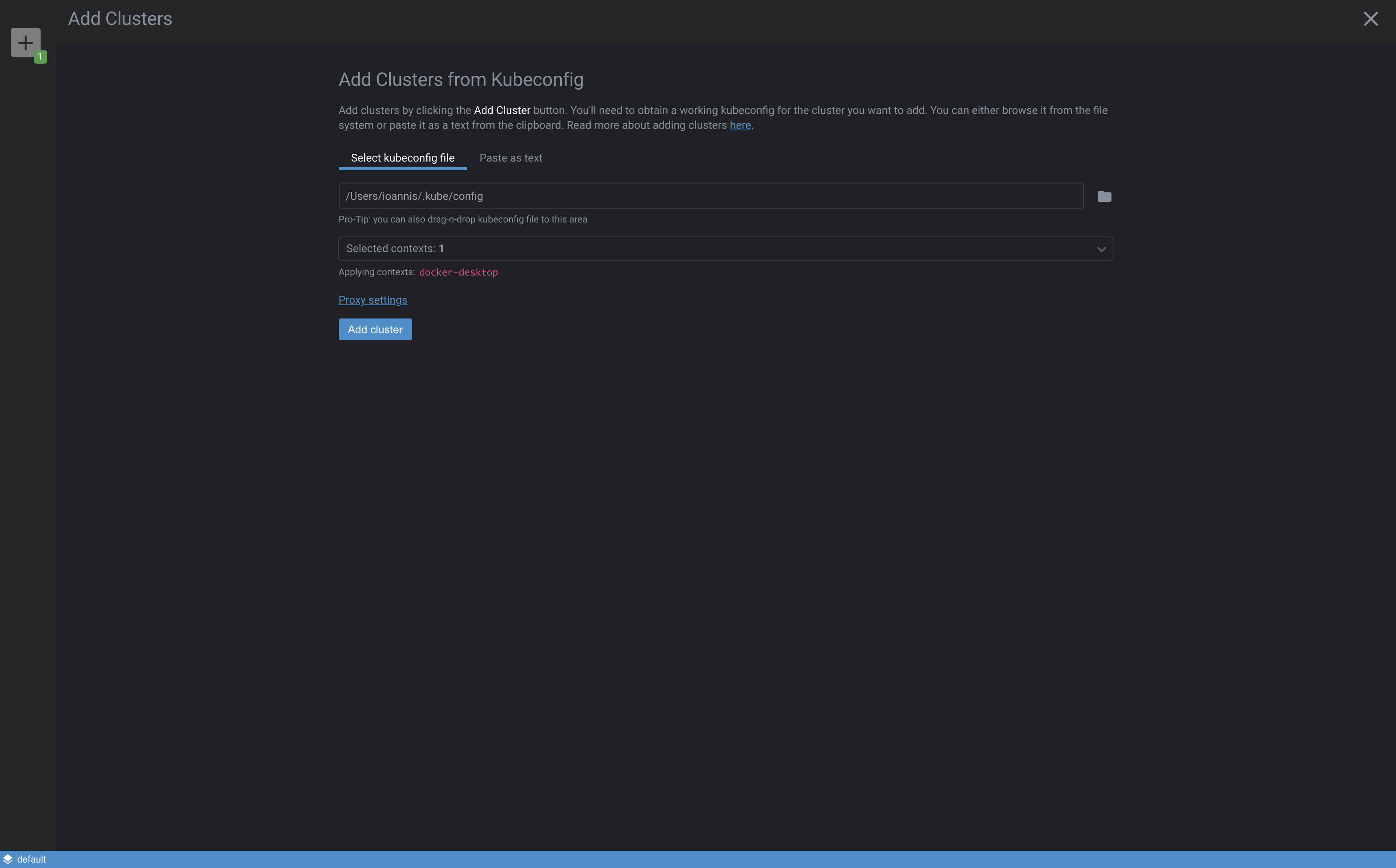Image resolution: width=1396 pixels, height=868 pixels.
Task: Switch to Paste as text tab
Action: (511, 158)
